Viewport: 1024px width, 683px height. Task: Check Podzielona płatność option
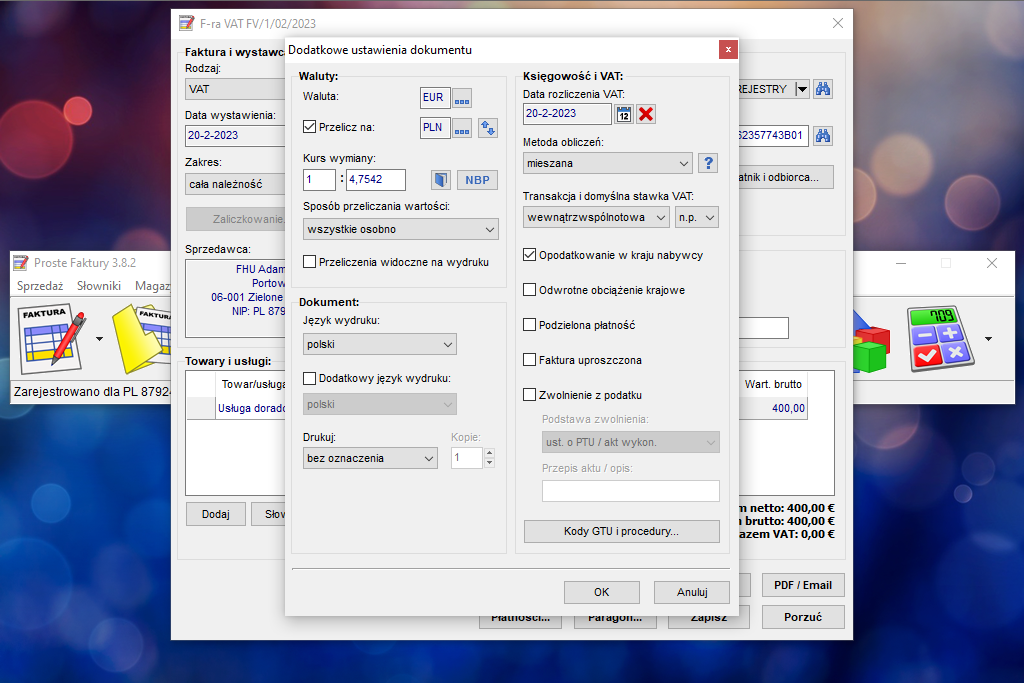point(530,325)
